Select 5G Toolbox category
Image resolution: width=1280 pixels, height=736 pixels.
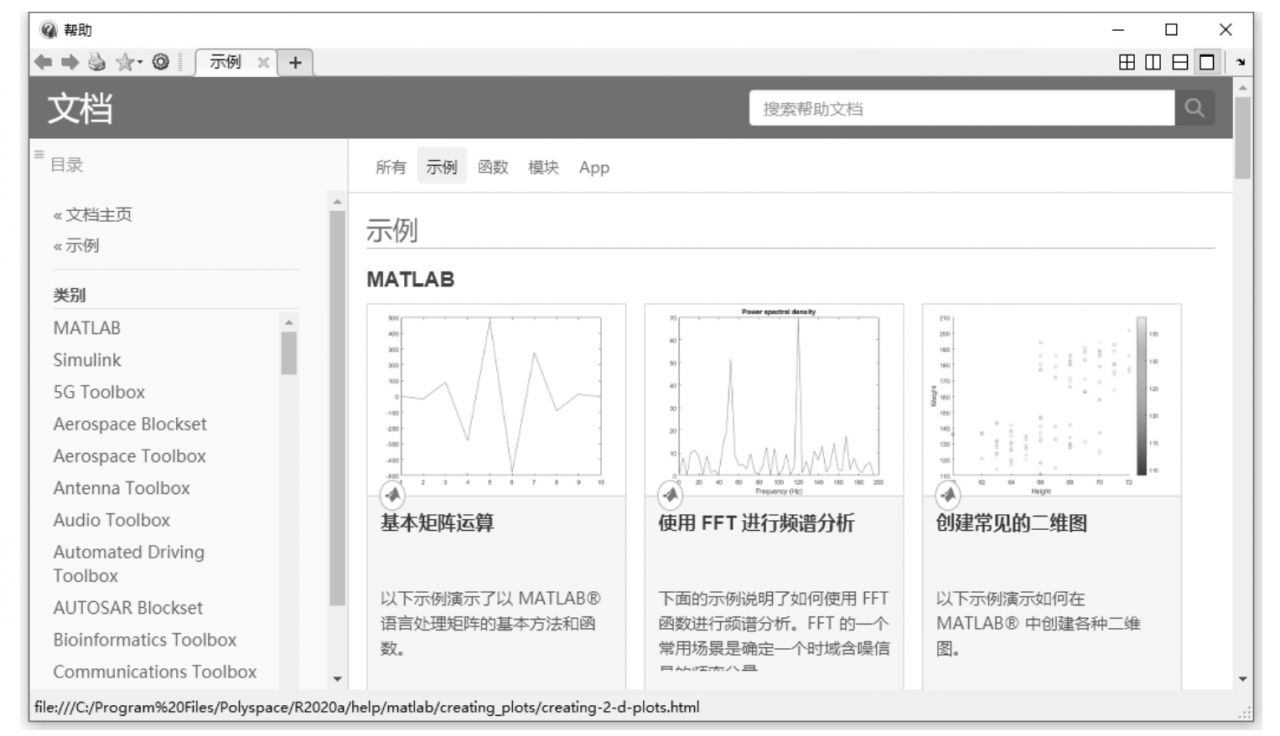click(x=99, y=392)
